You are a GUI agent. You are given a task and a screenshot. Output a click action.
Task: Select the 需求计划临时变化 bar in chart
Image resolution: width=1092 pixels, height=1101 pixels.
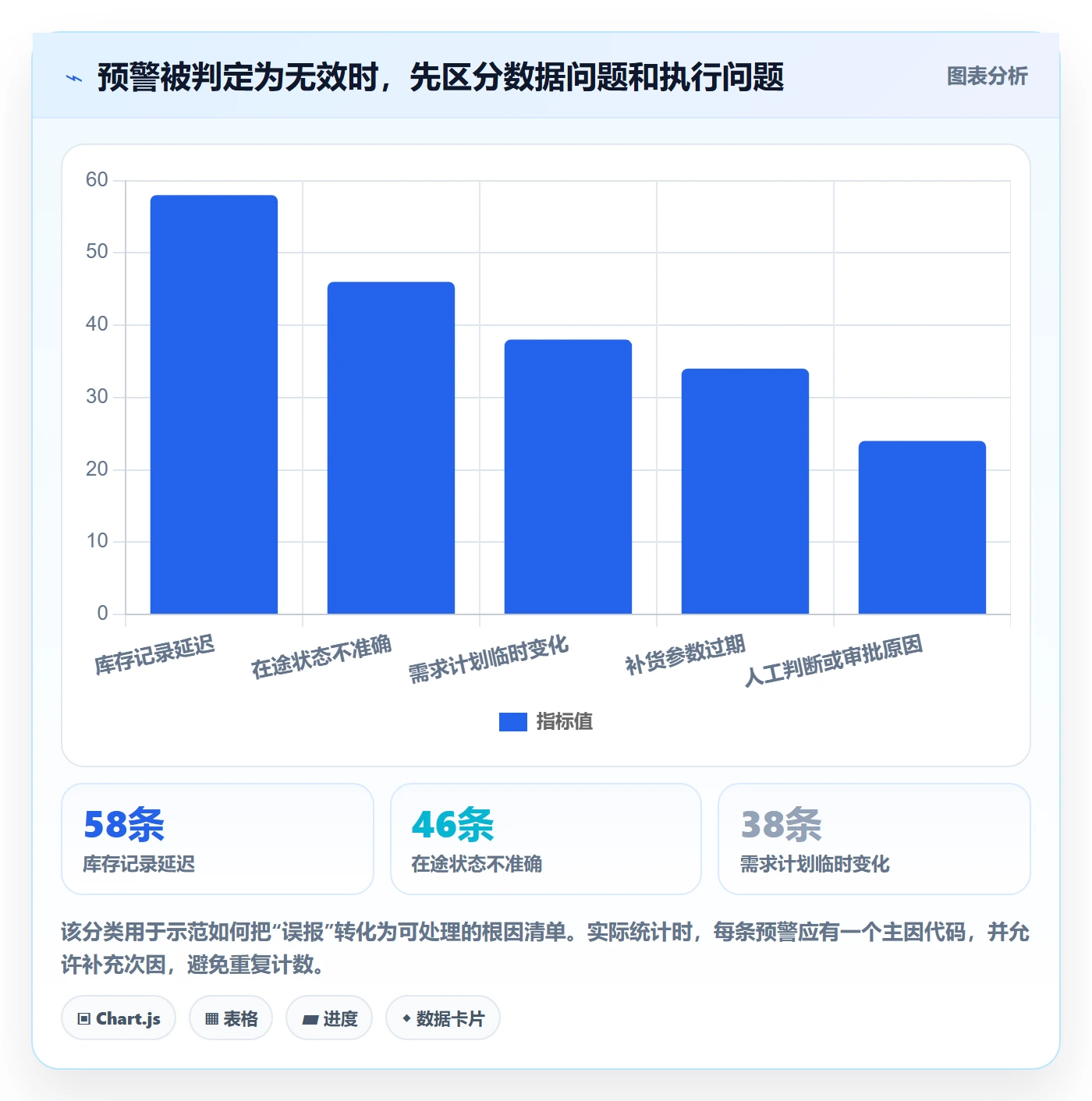click(568, 476)
